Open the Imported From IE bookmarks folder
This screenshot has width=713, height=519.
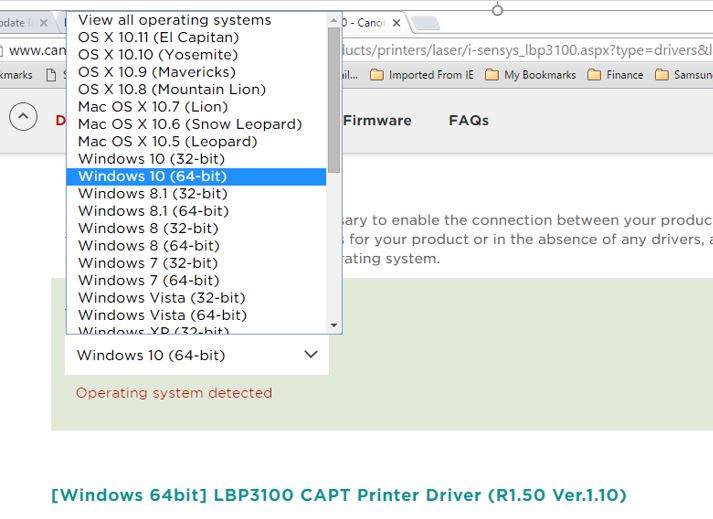coord(421,75)
